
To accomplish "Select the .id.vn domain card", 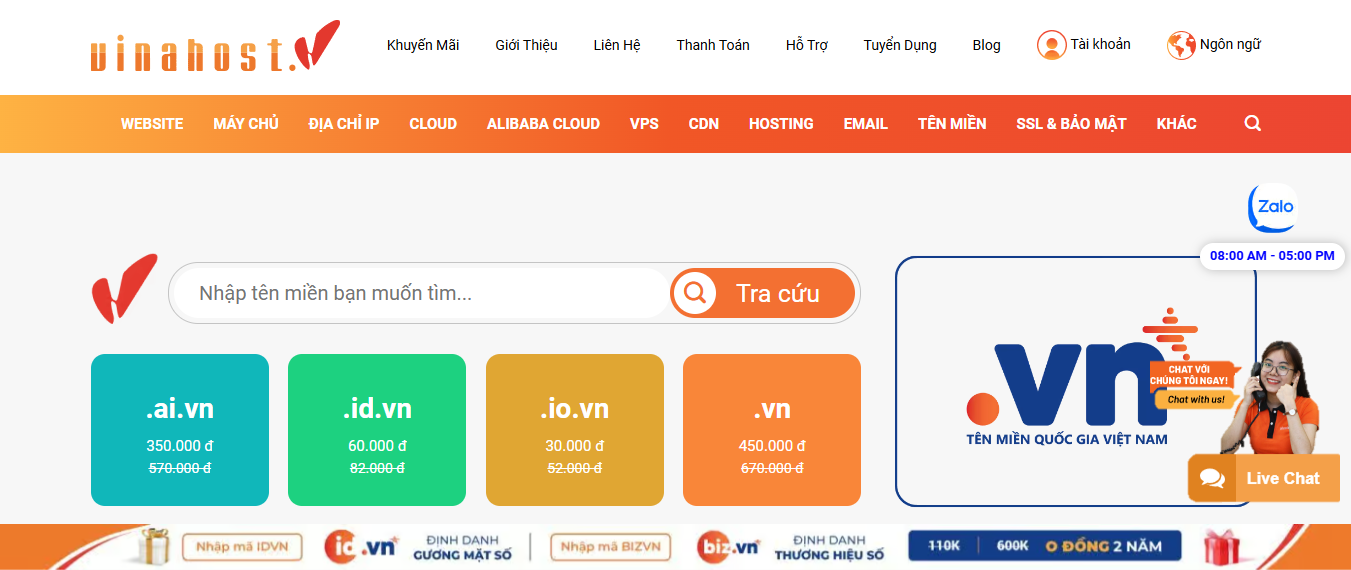I will point(377,430).
